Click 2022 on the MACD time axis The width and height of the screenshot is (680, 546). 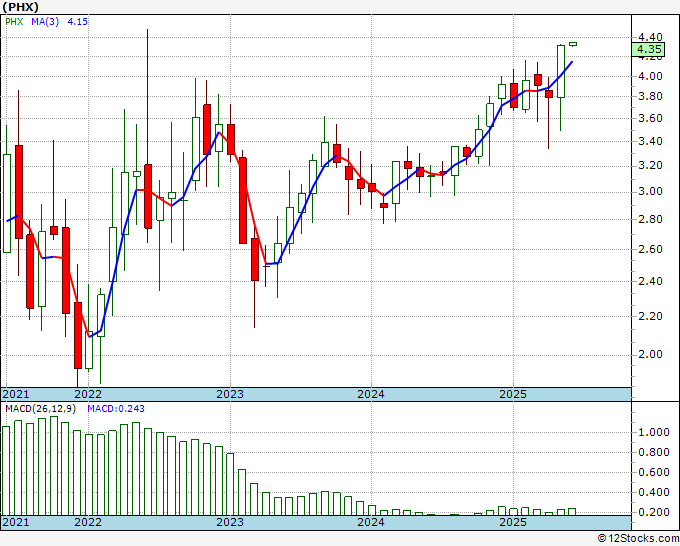pyautogui.click(x=88, y=522)
